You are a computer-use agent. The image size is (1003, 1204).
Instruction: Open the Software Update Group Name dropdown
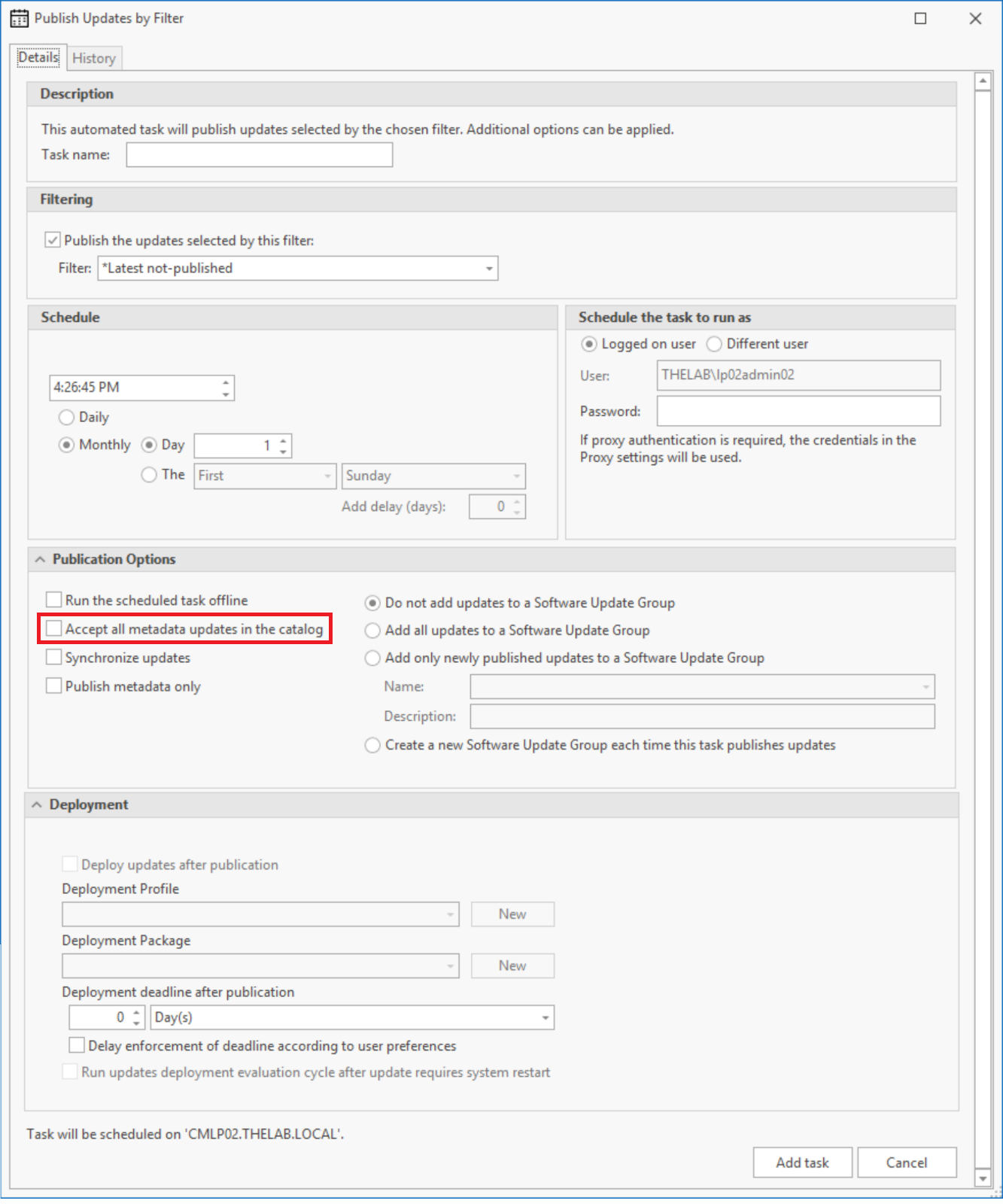(x=703, y=686)
